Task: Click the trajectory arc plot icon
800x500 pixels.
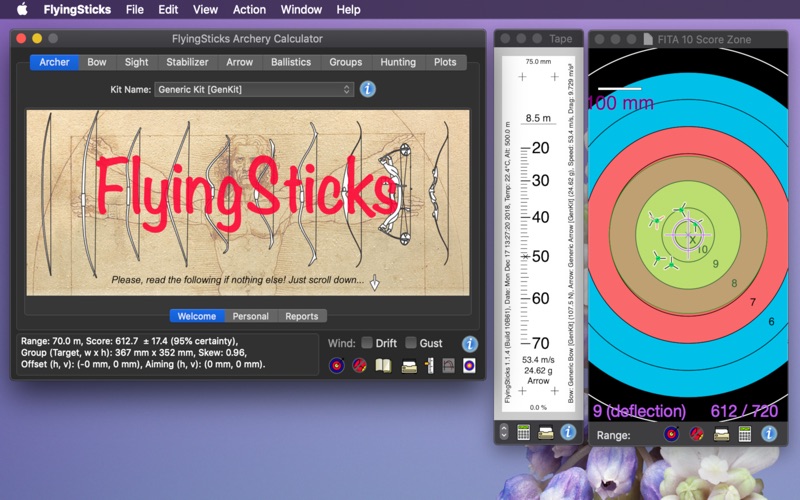Action: point(448,365)
